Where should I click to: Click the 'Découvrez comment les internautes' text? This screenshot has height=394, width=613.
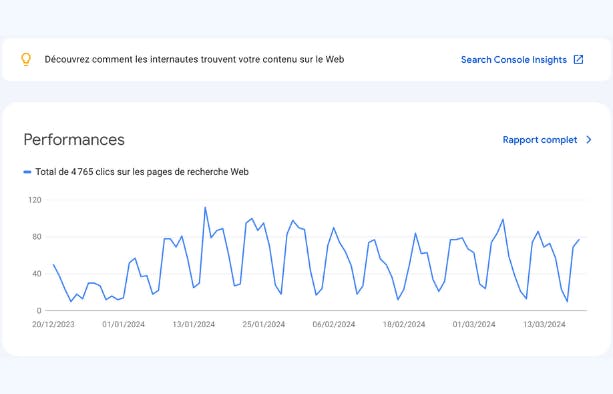click(x=194, y=59)
